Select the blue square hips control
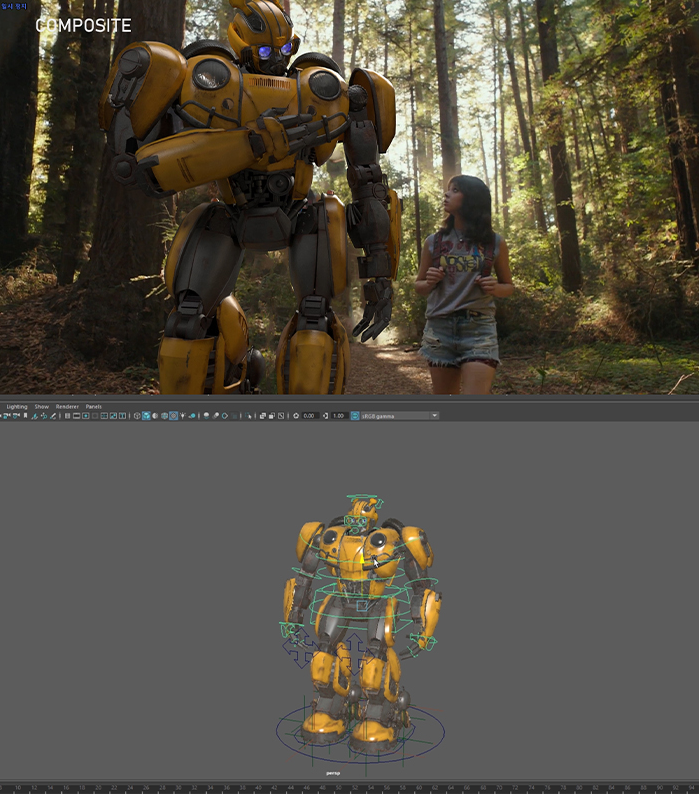Image resolution: width=699 pixels, height=794 pixels. tap(362, 606)
